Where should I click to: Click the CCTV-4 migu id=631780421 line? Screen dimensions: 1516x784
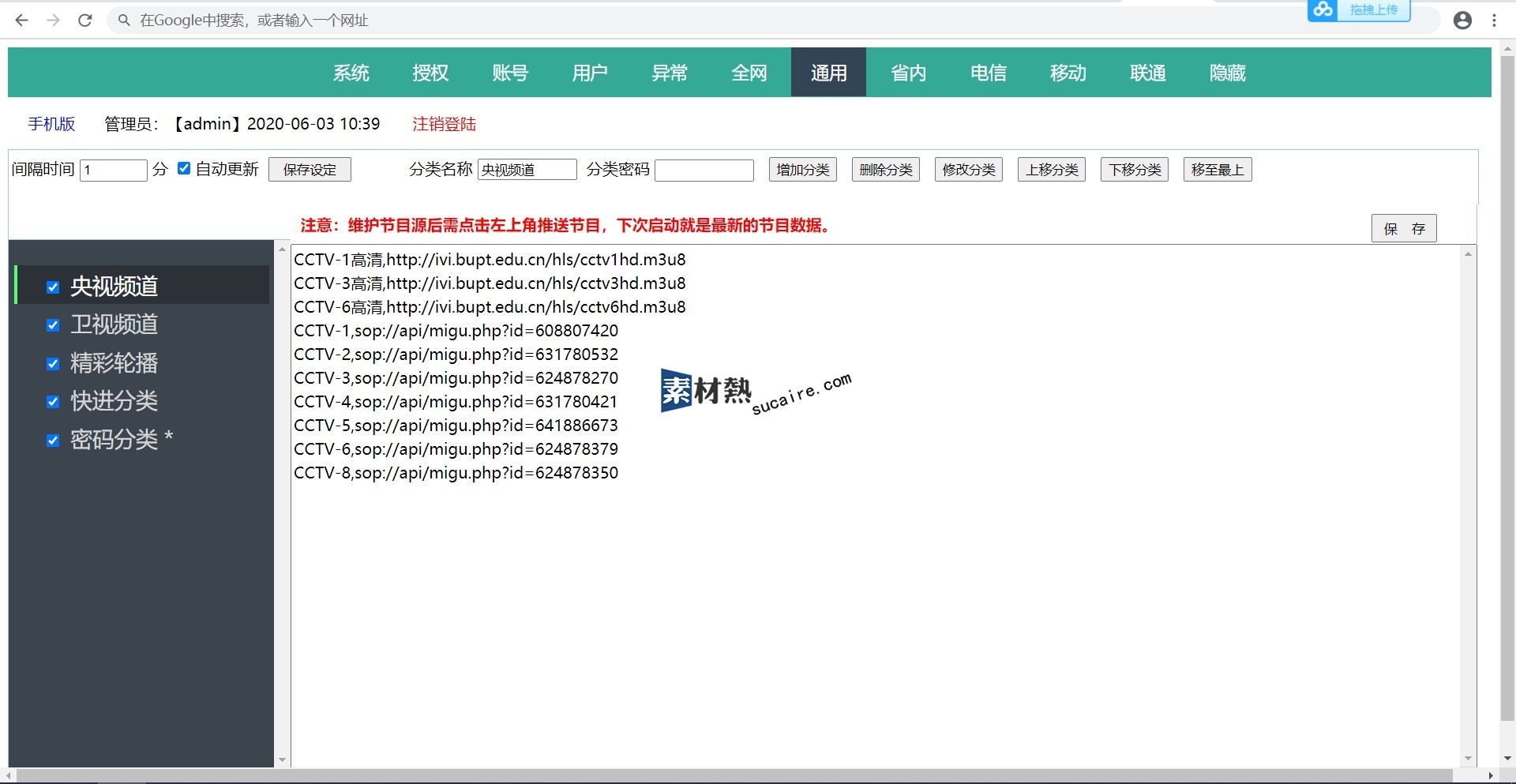point(456,402)
